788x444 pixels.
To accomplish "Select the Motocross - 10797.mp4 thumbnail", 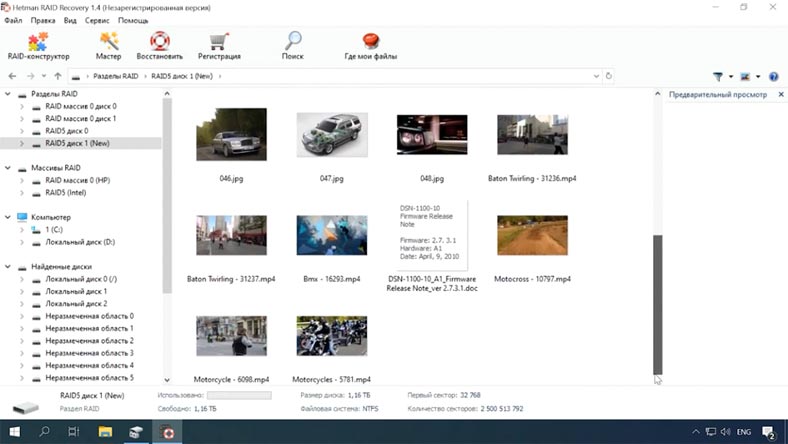I will (532, 236).
